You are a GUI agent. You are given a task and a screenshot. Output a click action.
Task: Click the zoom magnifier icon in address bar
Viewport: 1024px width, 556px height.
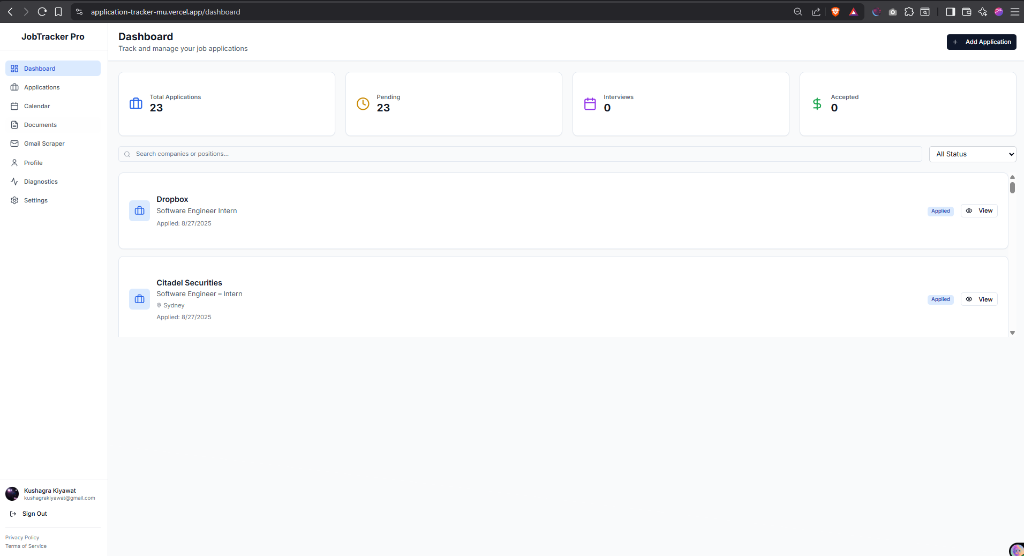(797, 12)
